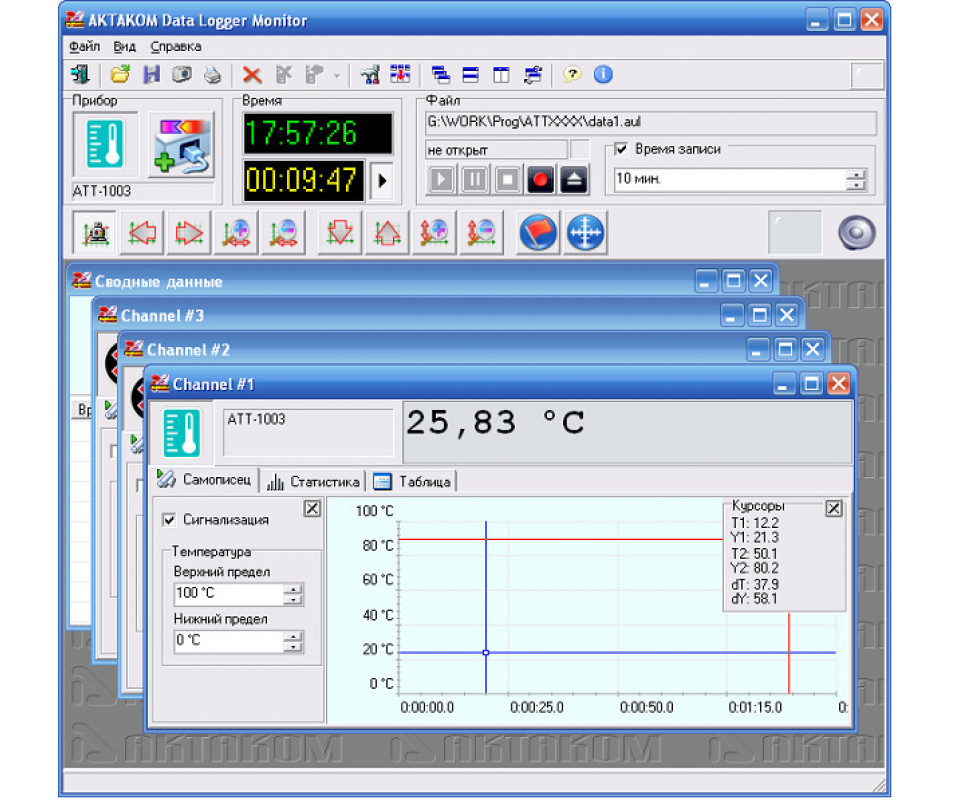Image resolution: width=953 pixels, height=800 pixels.
Task: Shift graph down with red down arrow
Action: (340, 232)
